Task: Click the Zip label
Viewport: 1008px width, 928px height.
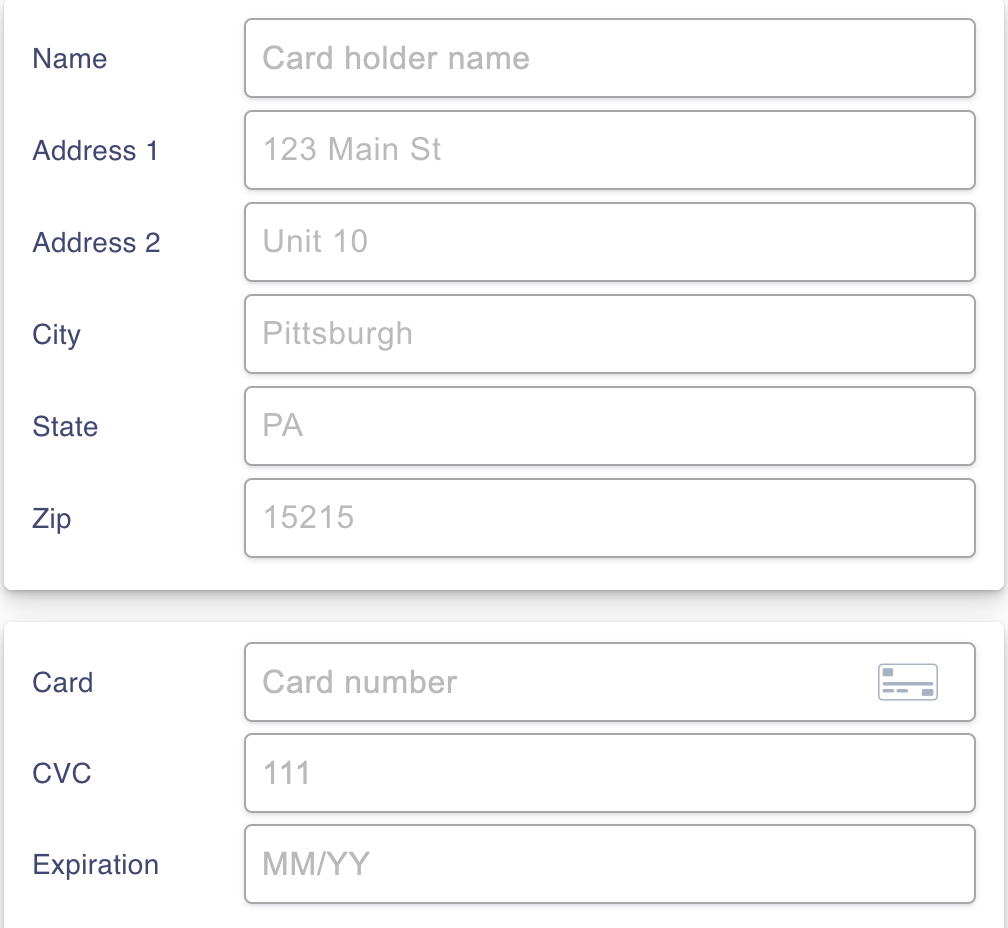Action: (x=52, y=519)
